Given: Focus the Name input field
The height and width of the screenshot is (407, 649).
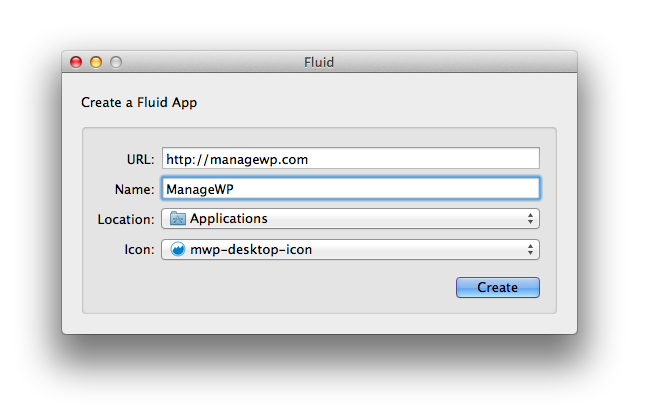Looking at the screenshot, I should (x=351, y=188).
